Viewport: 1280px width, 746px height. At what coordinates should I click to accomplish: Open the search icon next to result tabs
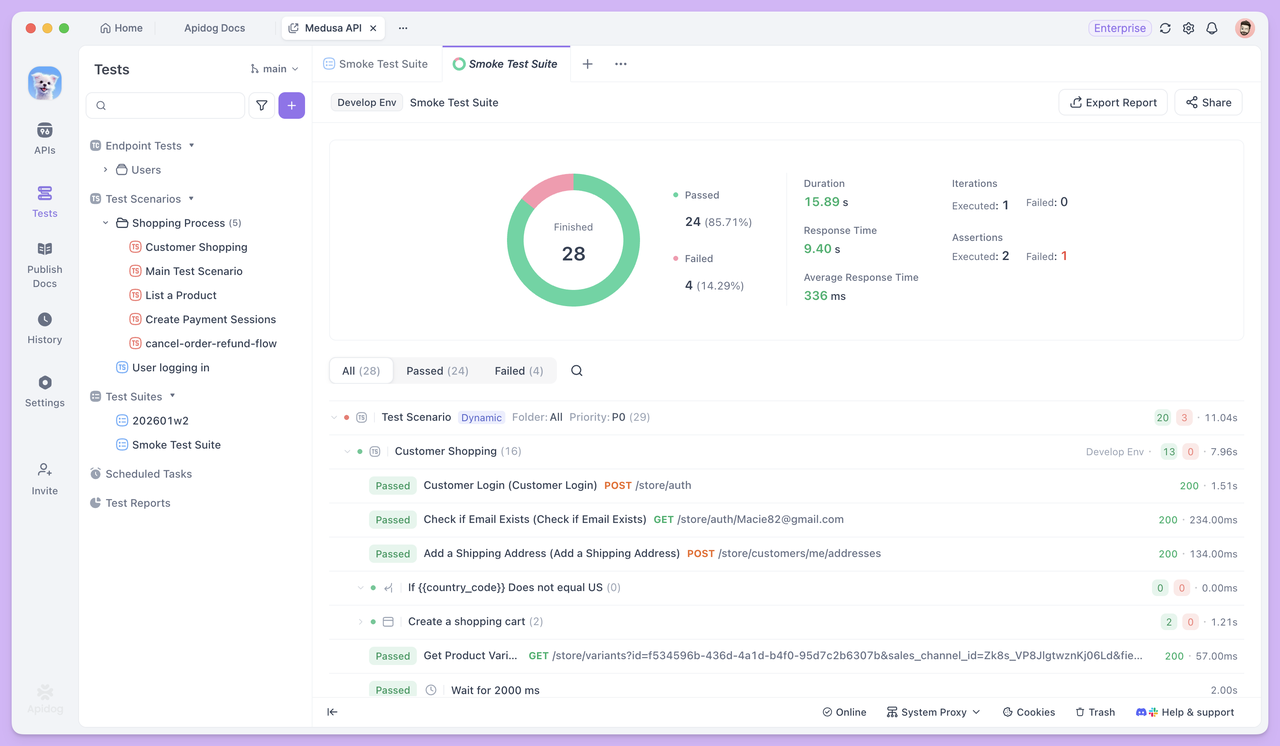576,370
